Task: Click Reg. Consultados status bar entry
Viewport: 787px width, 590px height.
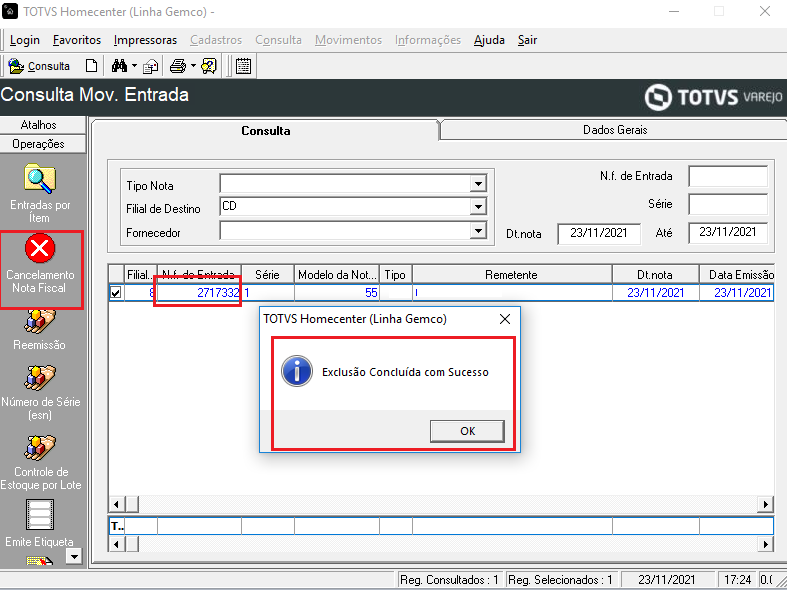Action: pos(450,579)
